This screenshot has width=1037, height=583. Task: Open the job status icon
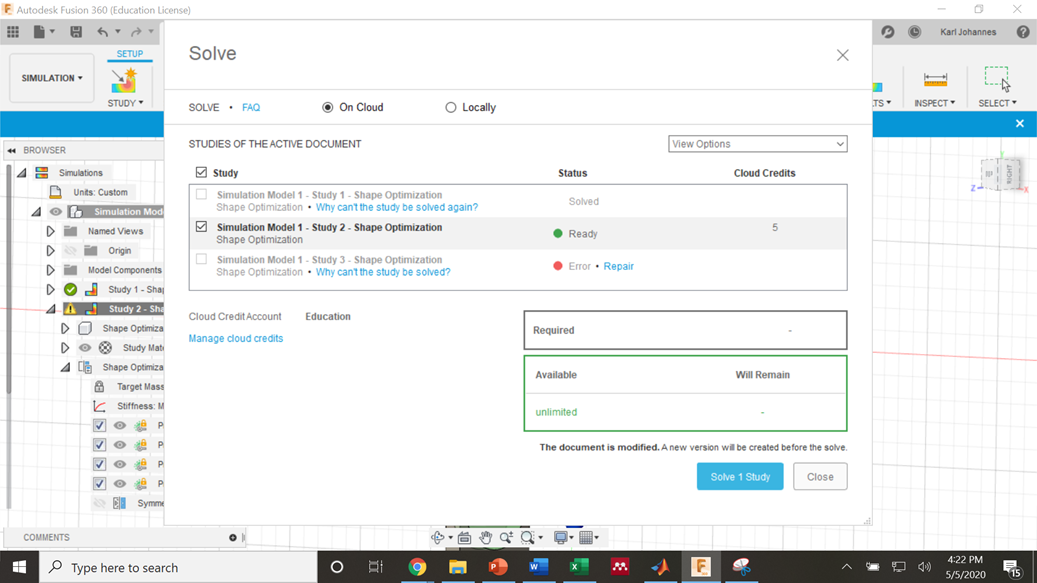click(x=888, y=32)
